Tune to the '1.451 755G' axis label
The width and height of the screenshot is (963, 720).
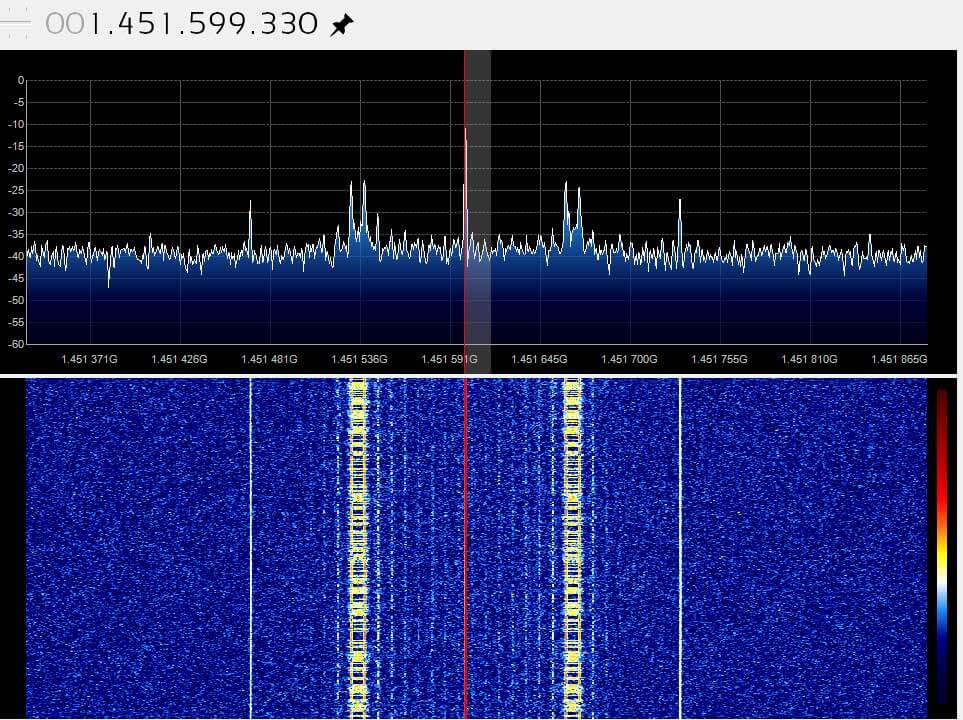click(x=719, y=359)
